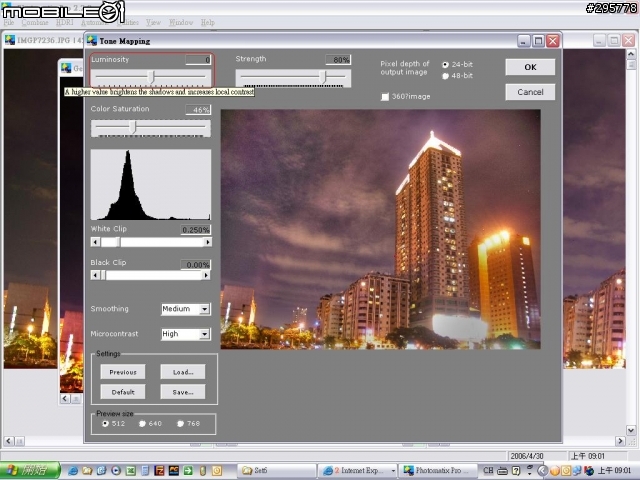Viewport: 640px width, 480px height.
Task: Cancel the Tone Mapping dialog
Action: pos(530,92)
